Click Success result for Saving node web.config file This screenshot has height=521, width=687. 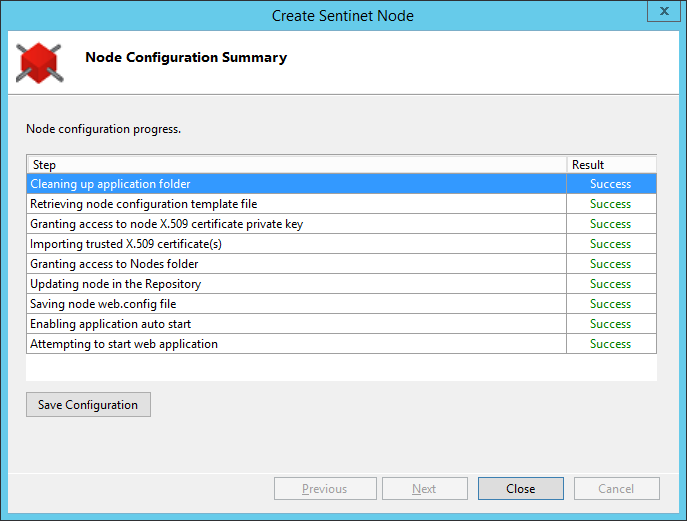tap(610, 304)
